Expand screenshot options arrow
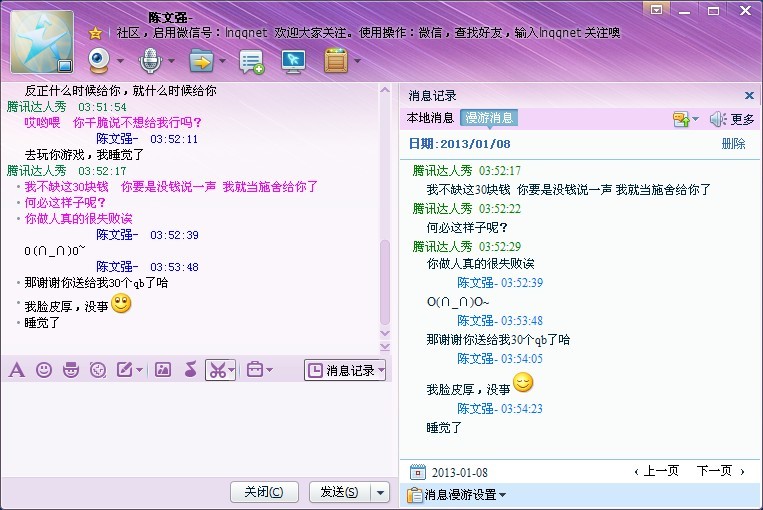763x510 pixels. coord(232,371)
